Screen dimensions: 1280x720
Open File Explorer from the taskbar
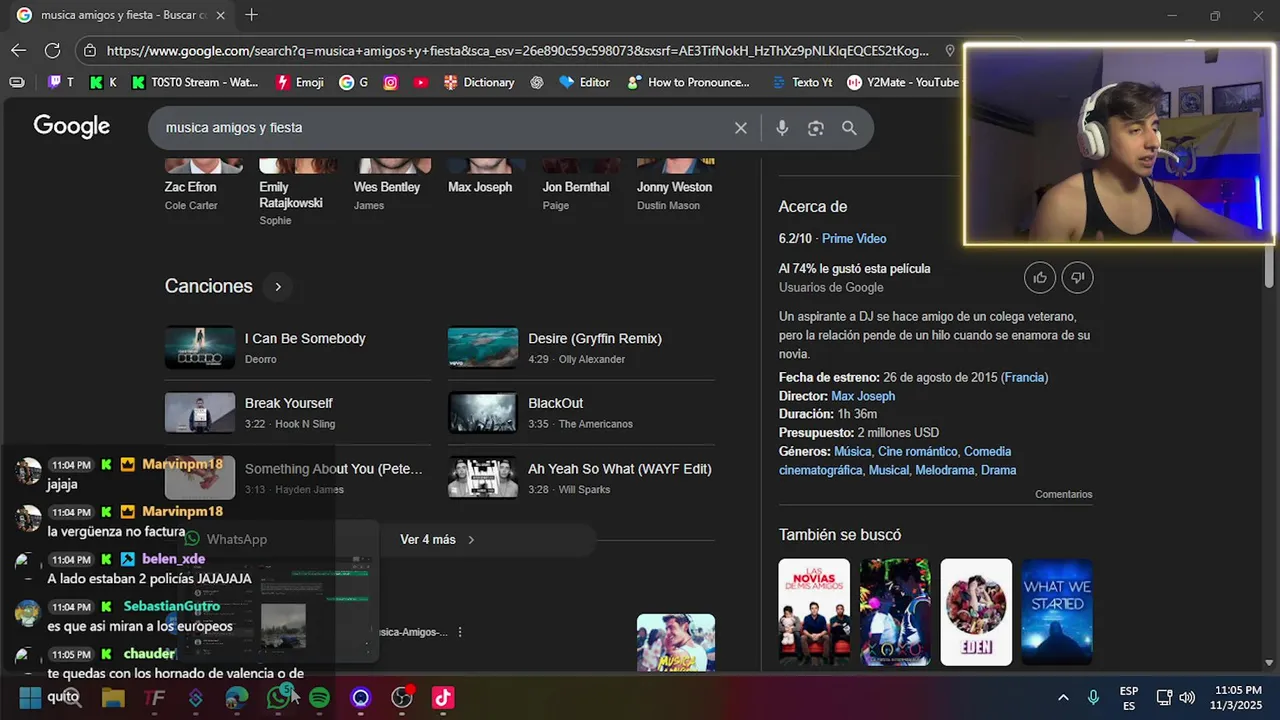[112, 697]
